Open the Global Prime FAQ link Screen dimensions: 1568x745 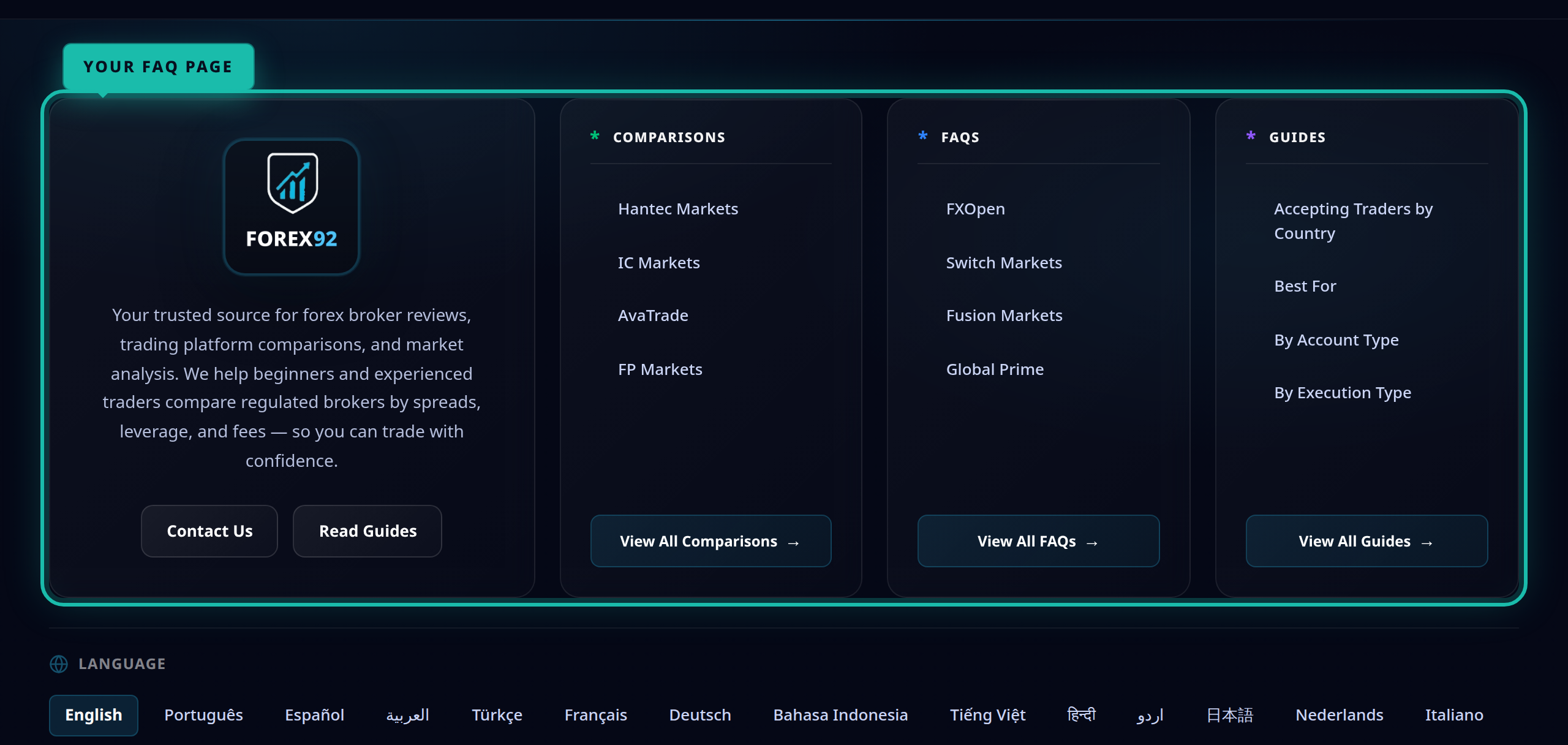[995, 369]
